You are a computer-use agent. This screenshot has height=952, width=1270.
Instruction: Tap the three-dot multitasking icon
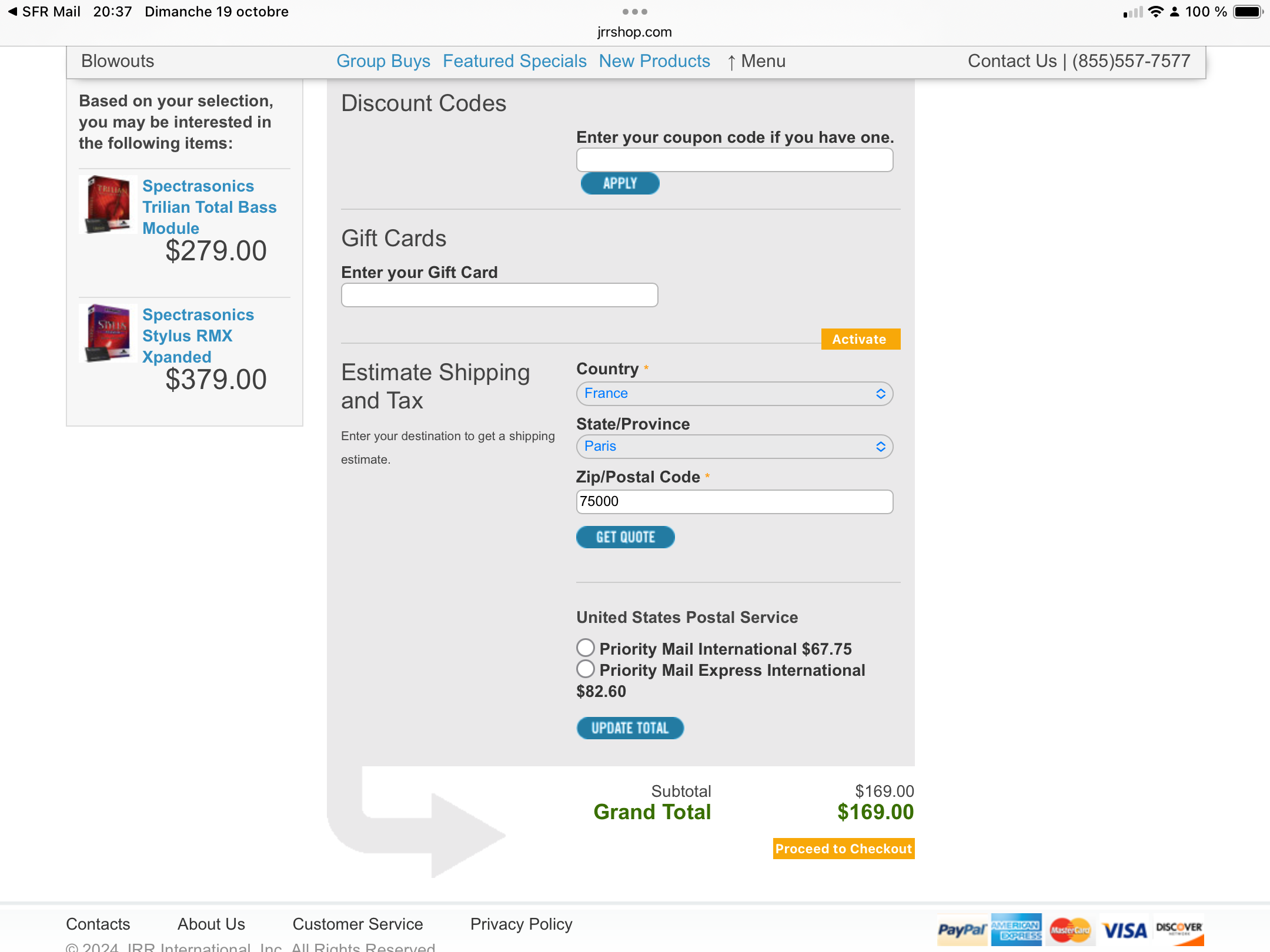634,12
